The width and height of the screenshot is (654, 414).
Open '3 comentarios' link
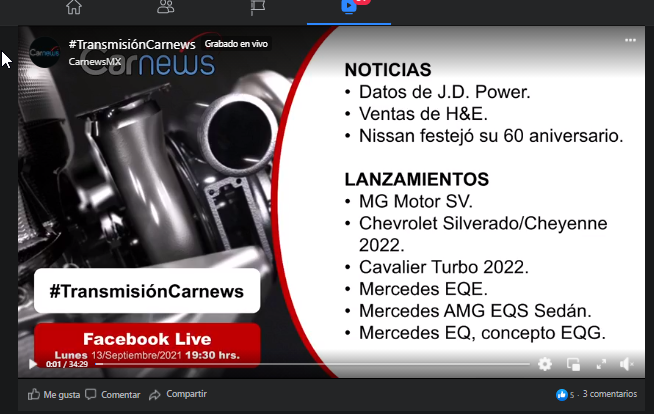coord(609,394)
